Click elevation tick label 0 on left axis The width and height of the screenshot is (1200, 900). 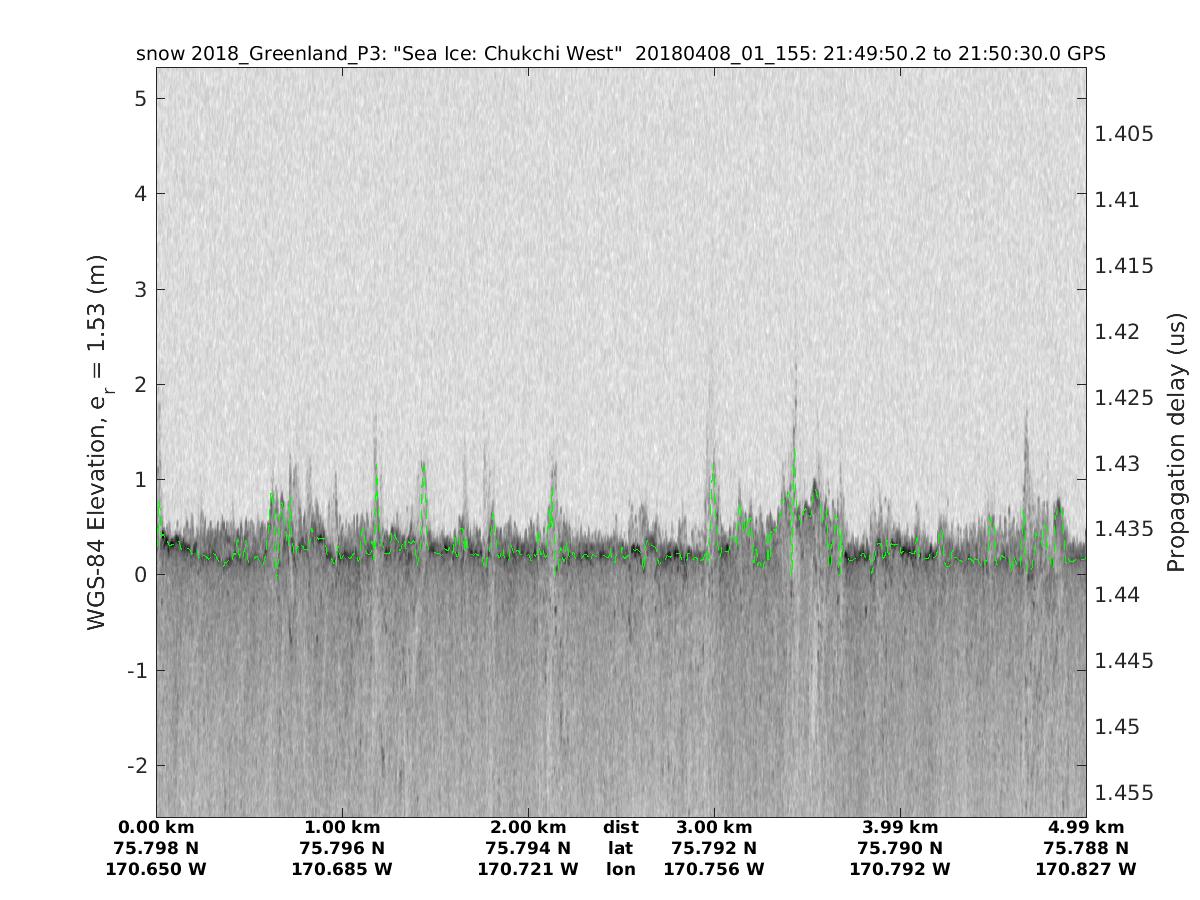point(142,575)
